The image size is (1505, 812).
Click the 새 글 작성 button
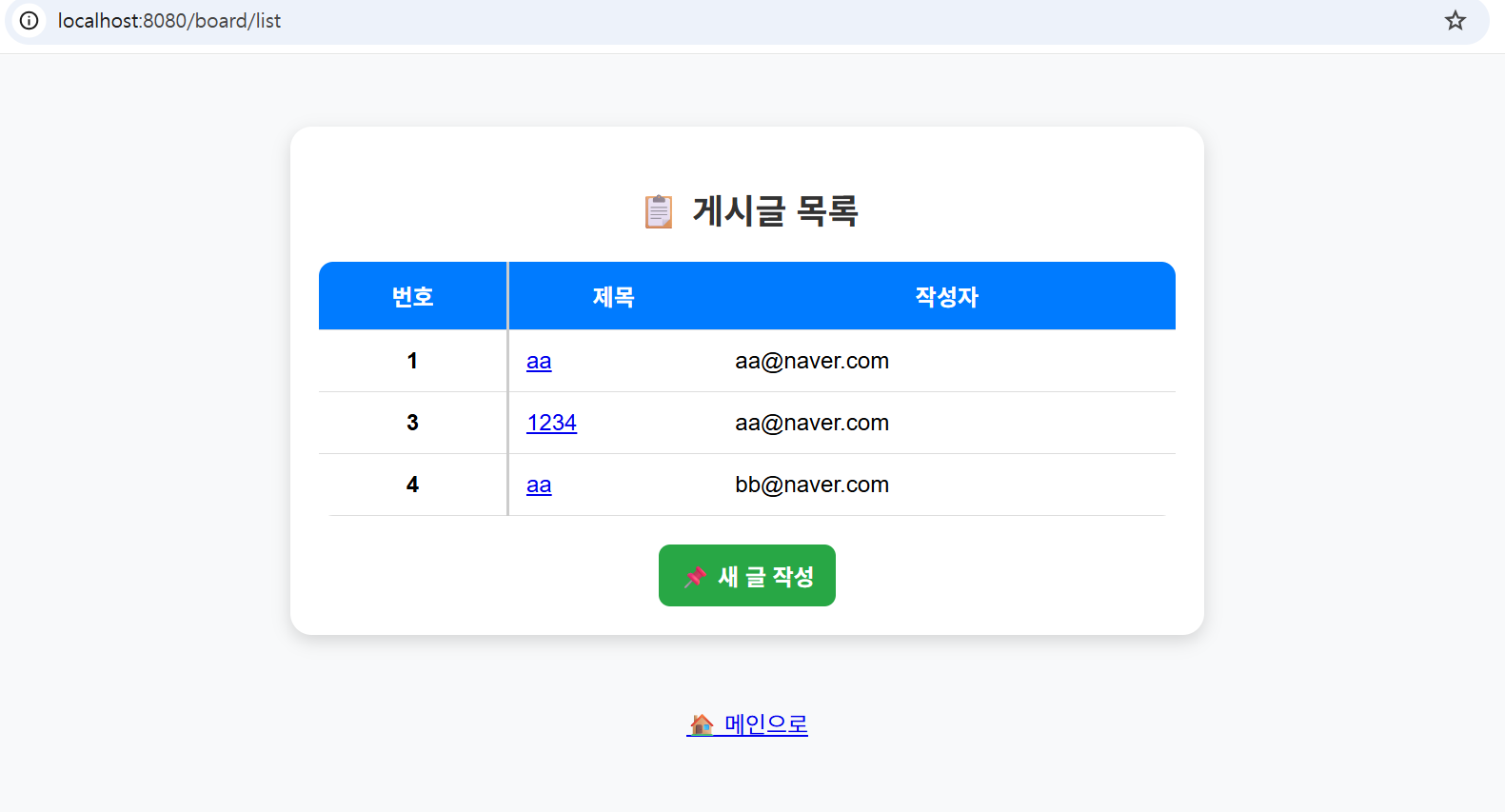point(747,575)
